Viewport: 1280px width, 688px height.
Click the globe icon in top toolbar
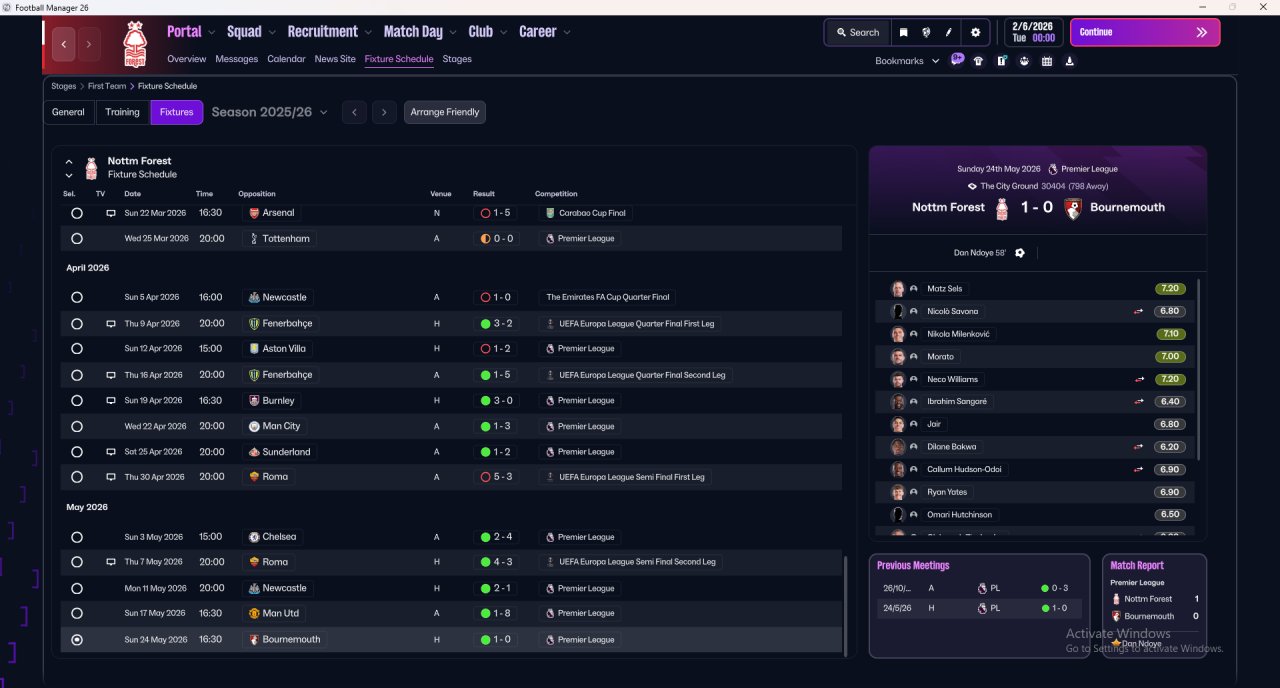click(x=926, y=32)
